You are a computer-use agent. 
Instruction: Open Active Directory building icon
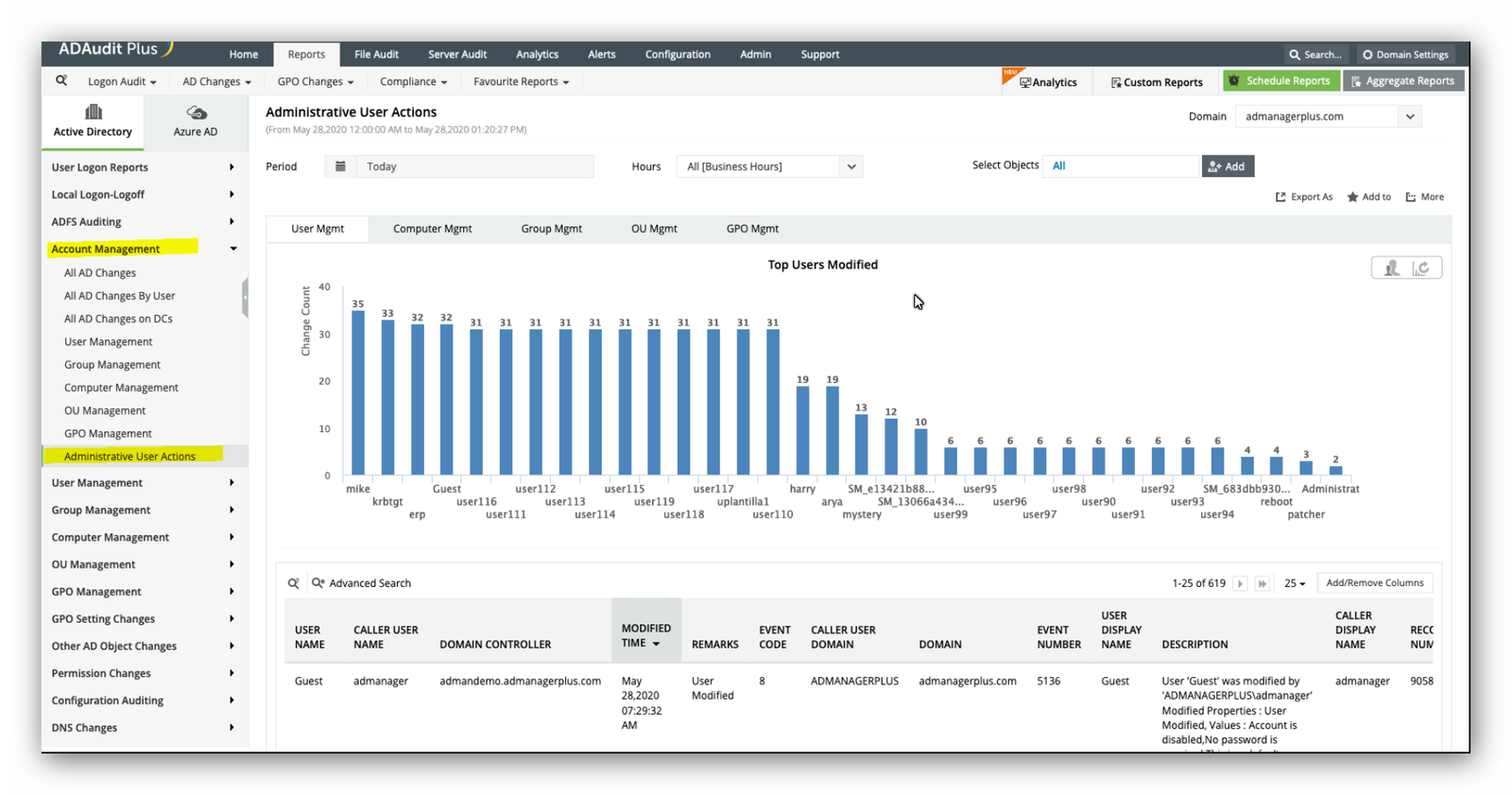point(94,112)
